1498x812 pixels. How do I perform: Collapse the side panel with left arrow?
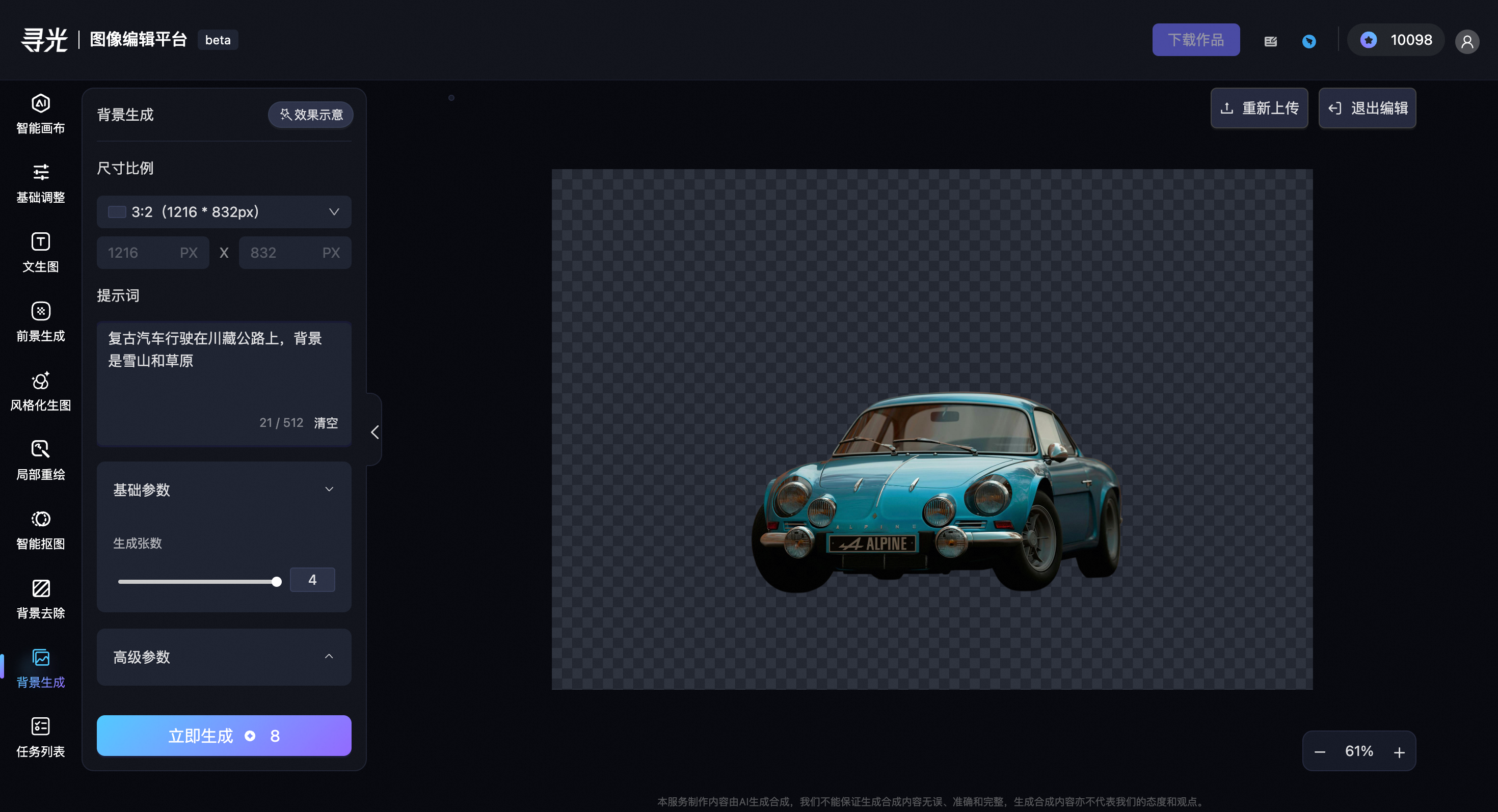pos(374,432)
